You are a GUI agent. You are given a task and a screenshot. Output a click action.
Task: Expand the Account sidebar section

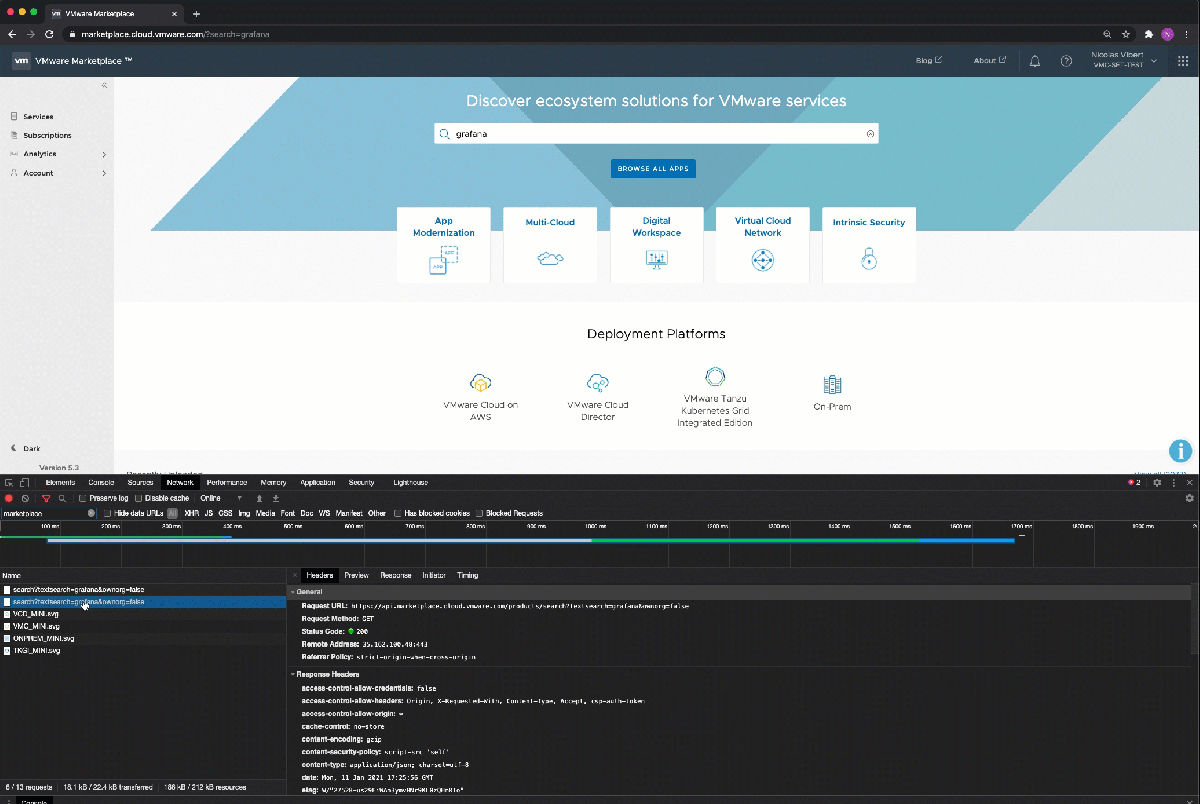click(104, 173)
